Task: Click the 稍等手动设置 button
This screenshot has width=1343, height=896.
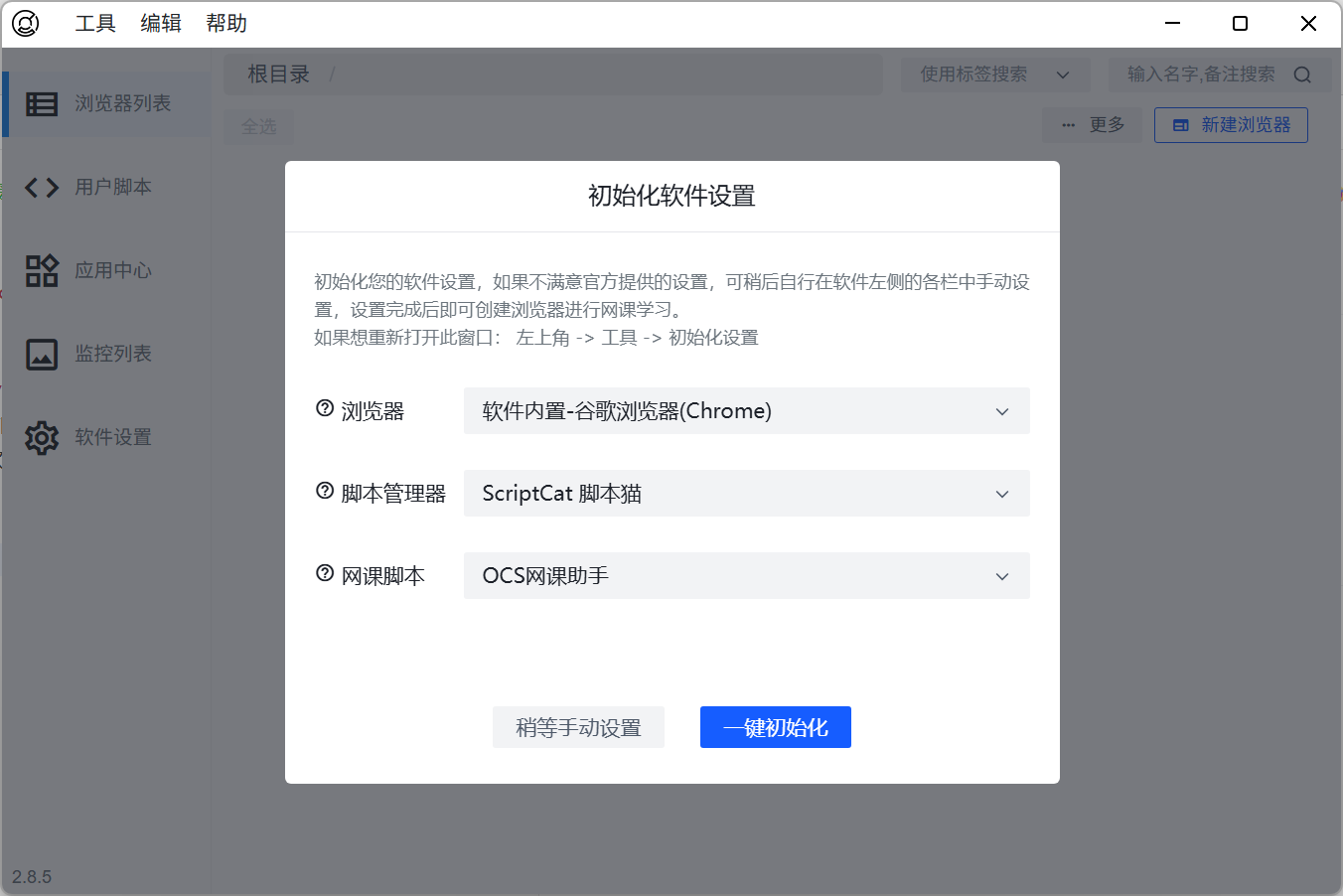Action: point(578,727)
